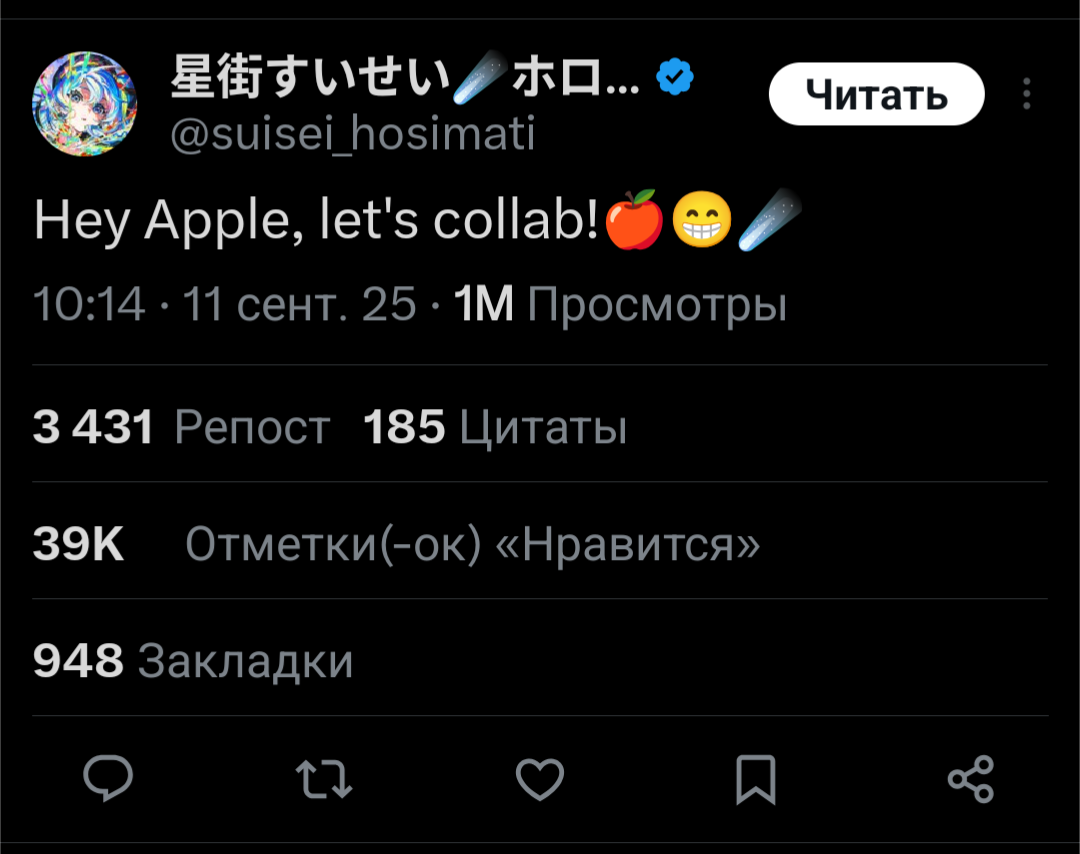Viewport: 1080px width, 854px height.
Task: Tap the repost arrows icon
Action: click(x=324, y=779)
